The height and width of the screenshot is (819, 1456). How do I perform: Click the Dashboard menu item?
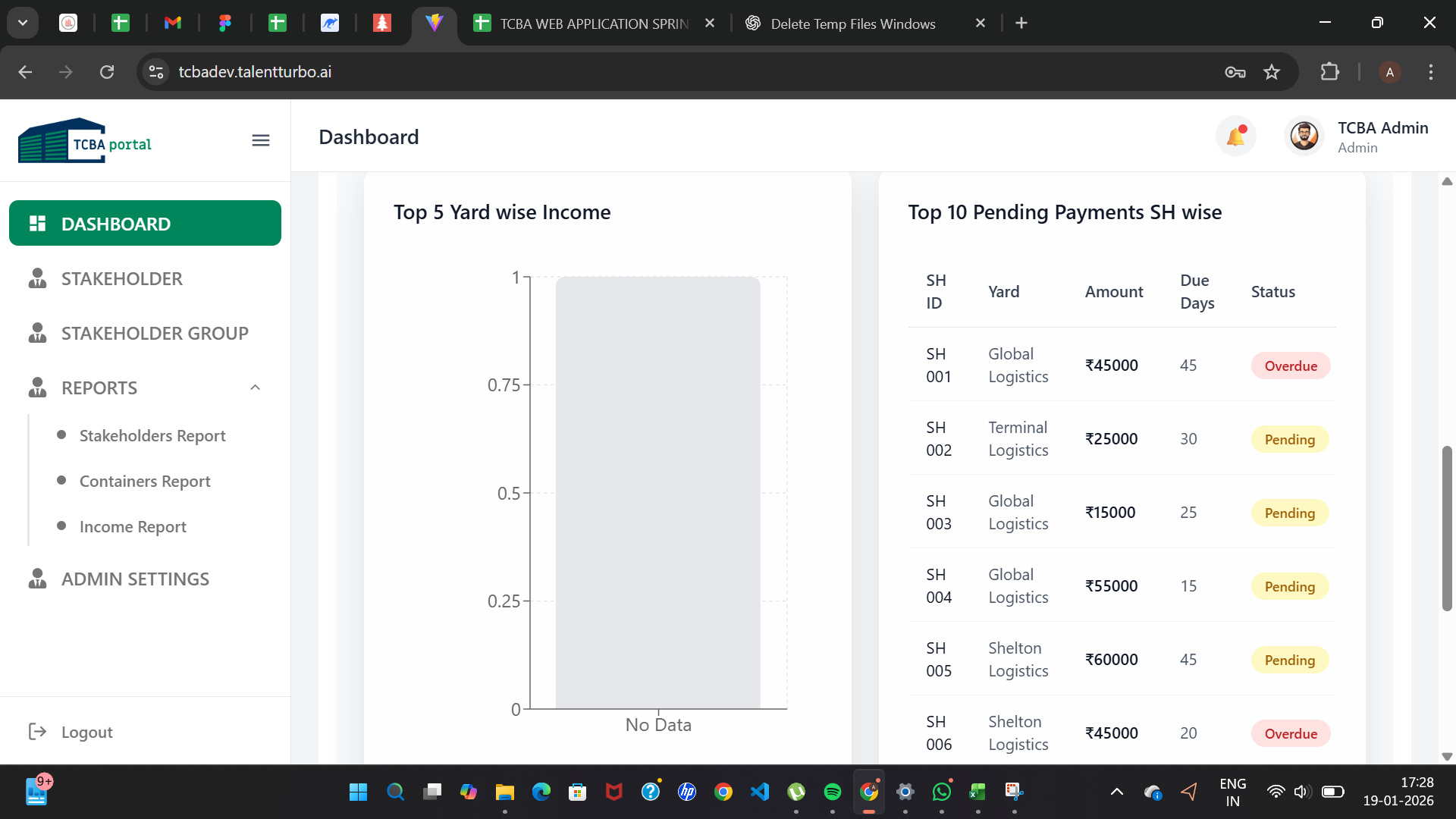click(x=145, y=223)
